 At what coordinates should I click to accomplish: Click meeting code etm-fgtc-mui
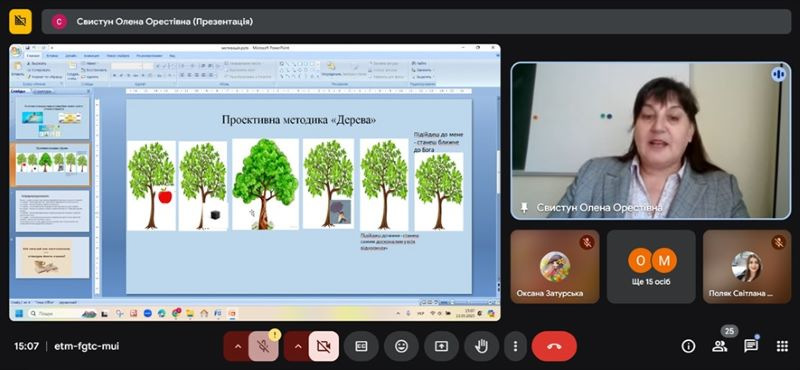click(x=87, y=347)
